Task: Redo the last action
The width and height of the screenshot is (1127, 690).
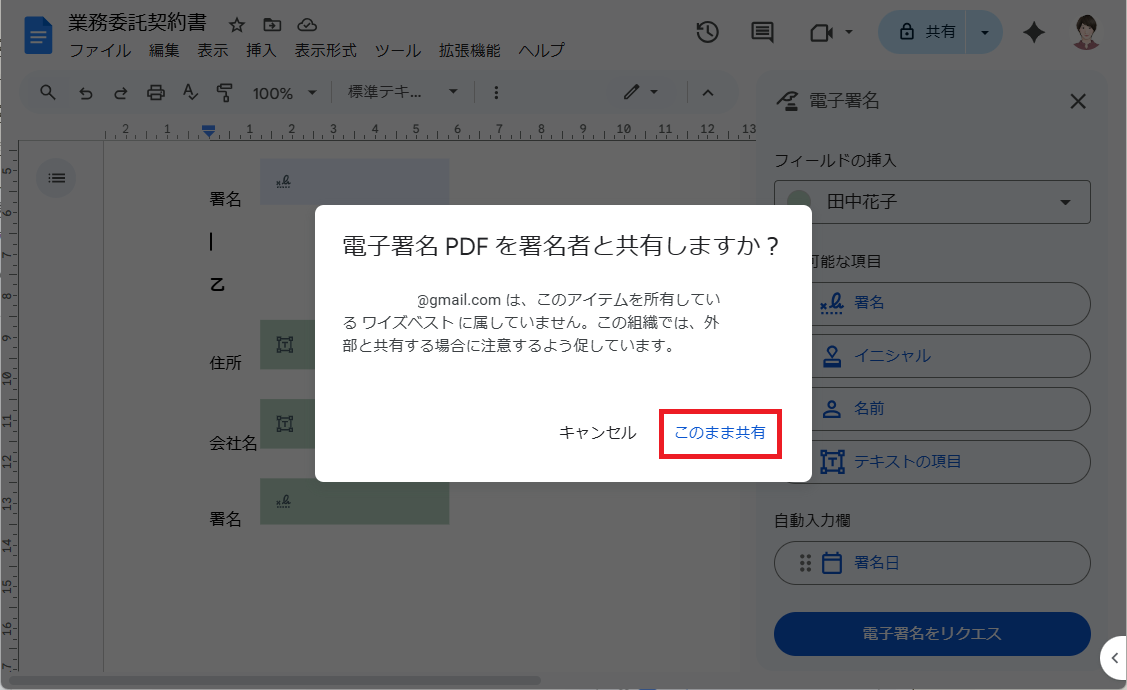Action: 120,92
